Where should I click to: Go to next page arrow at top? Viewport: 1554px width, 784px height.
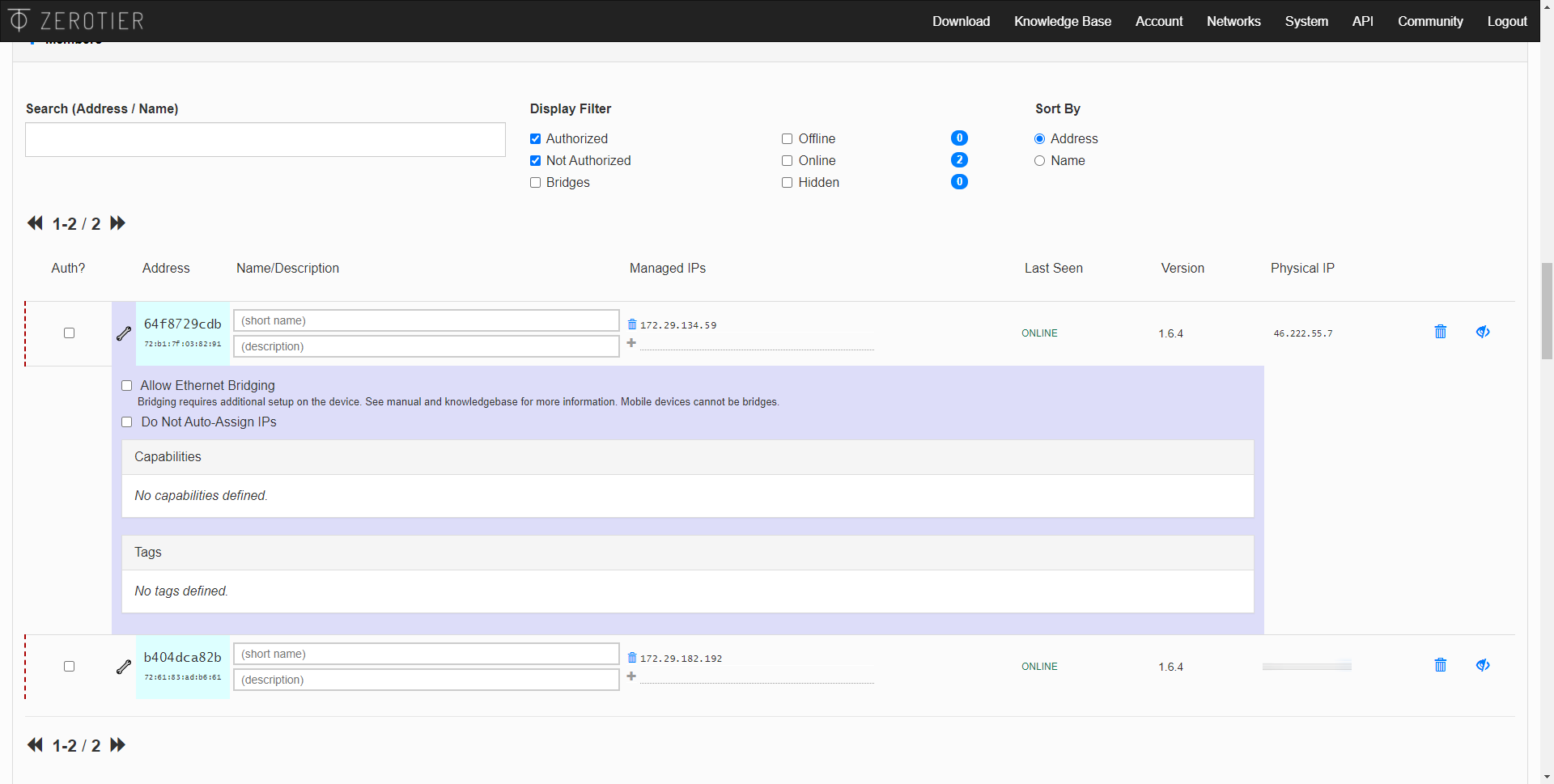pos(118,223)
